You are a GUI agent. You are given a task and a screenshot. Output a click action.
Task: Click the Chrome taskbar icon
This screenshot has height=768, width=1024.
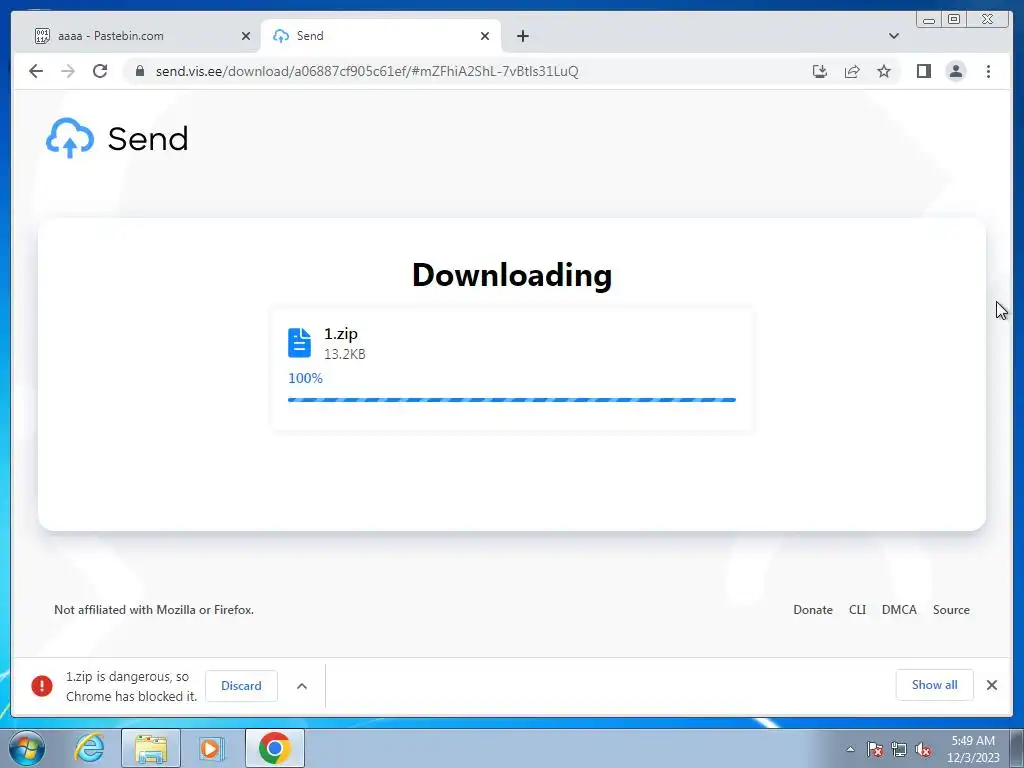click(275, 748)
